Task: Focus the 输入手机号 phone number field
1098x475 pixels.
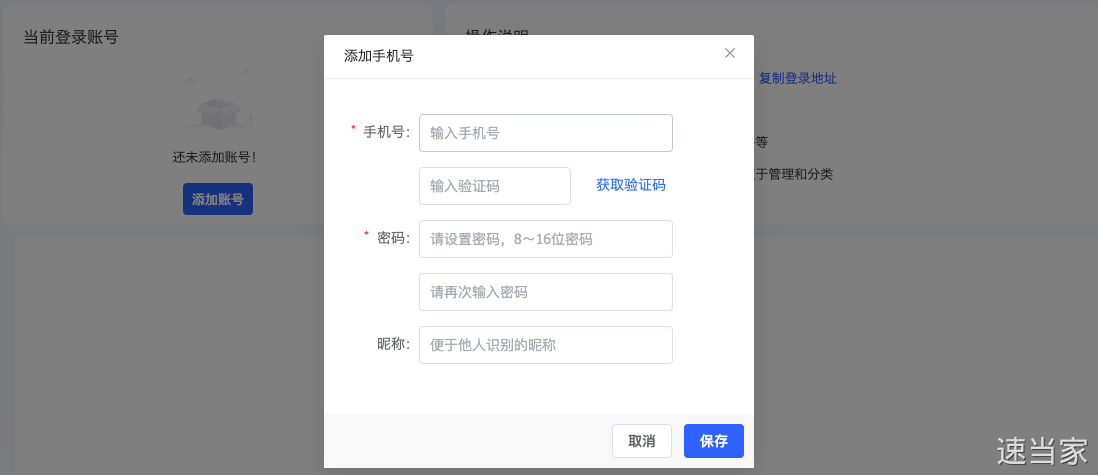Action: [545, 133]
